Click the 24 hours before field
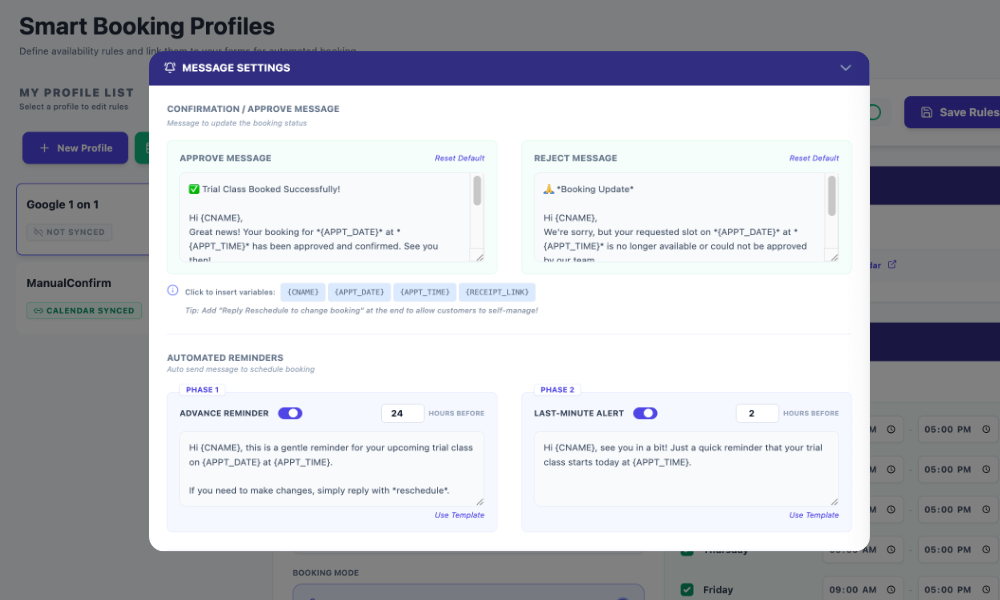The width and height of the screenshot is (1000, 600). tap(402, 413)
